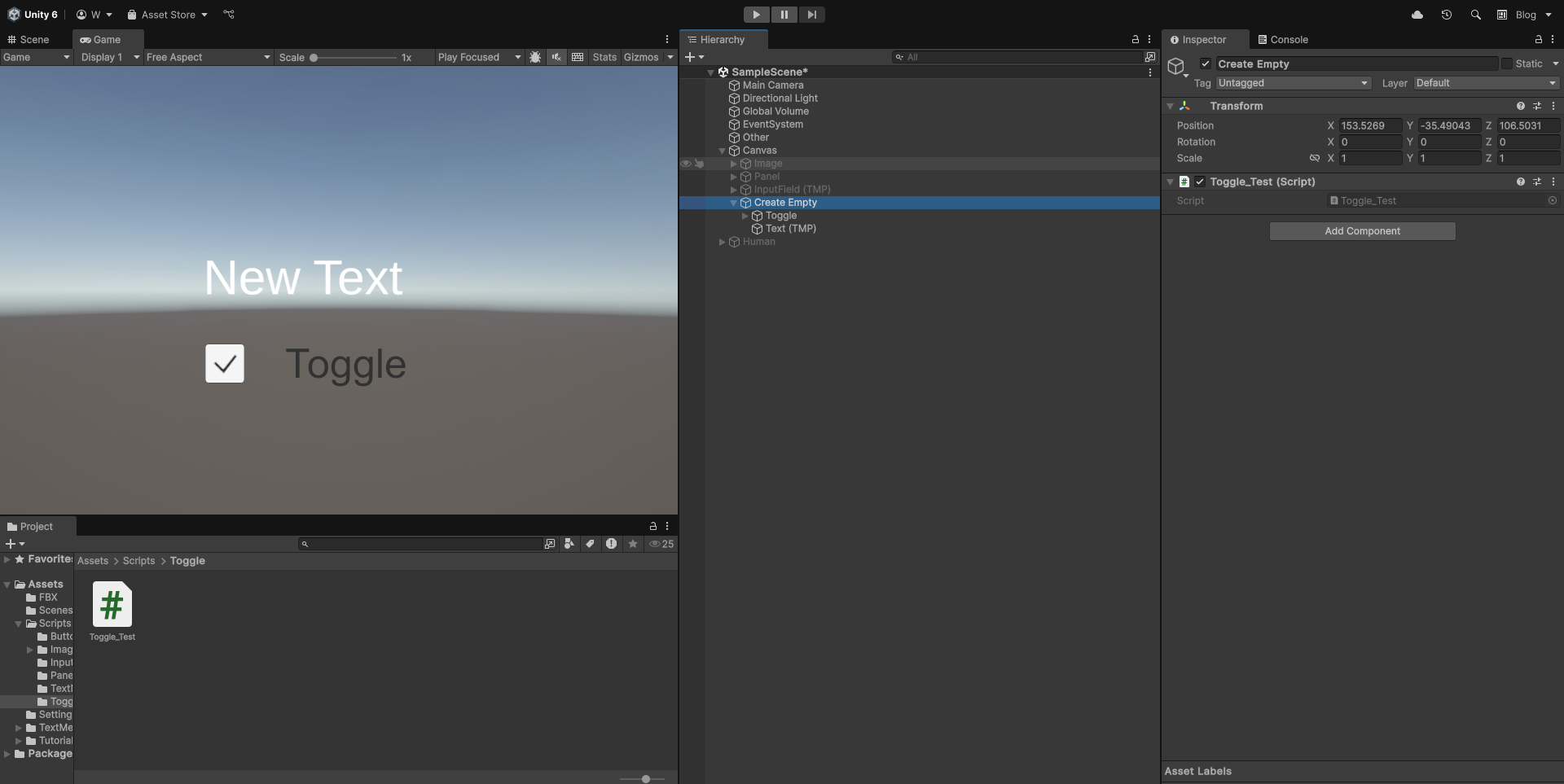
Task: Open search by type filter in Project browser
Action: [569, 545]
